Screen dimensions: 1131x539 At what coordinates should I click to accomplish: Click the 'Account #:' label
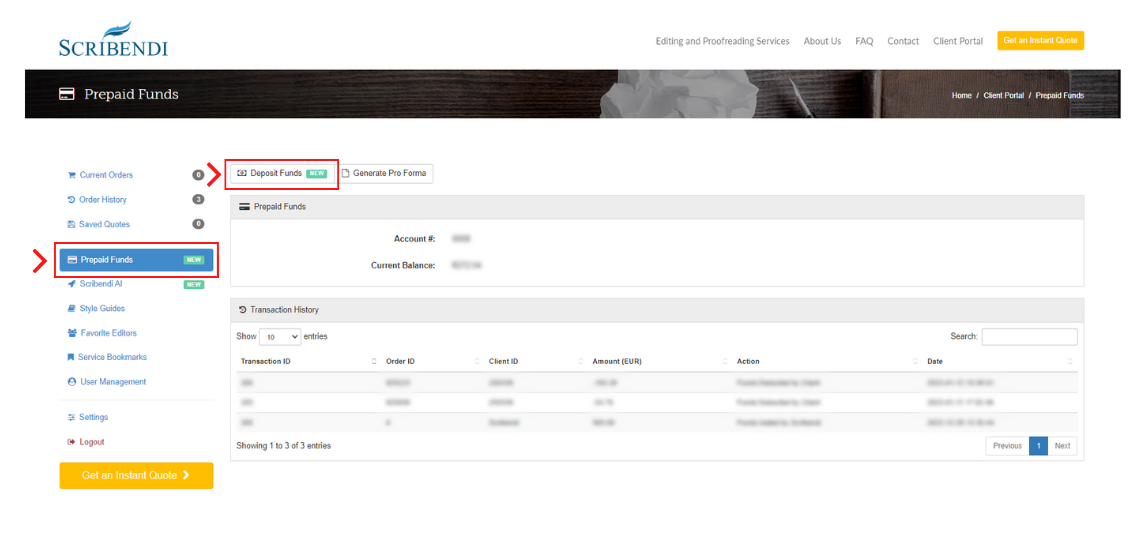point(415,238)
